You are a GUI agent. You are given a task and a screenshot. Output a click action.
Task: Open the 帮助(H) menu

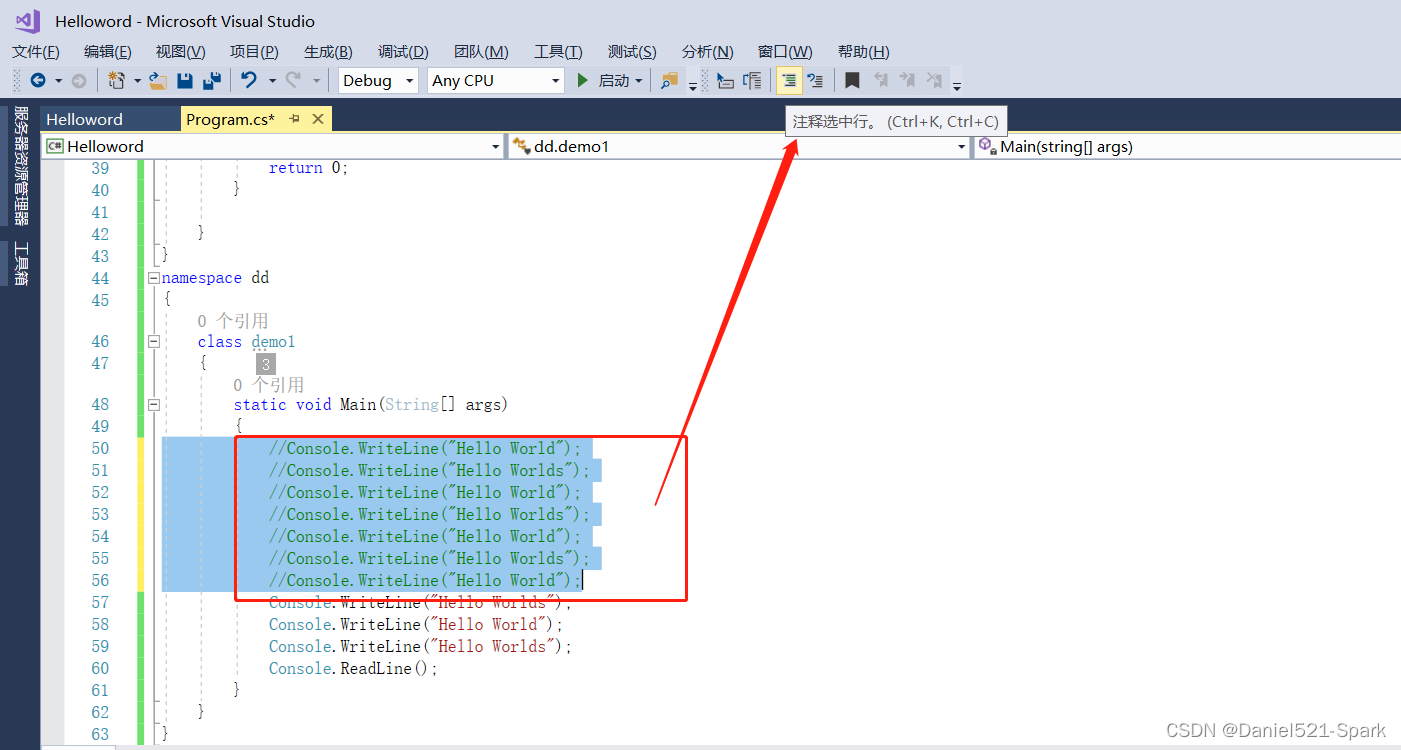tap(864, 52)
